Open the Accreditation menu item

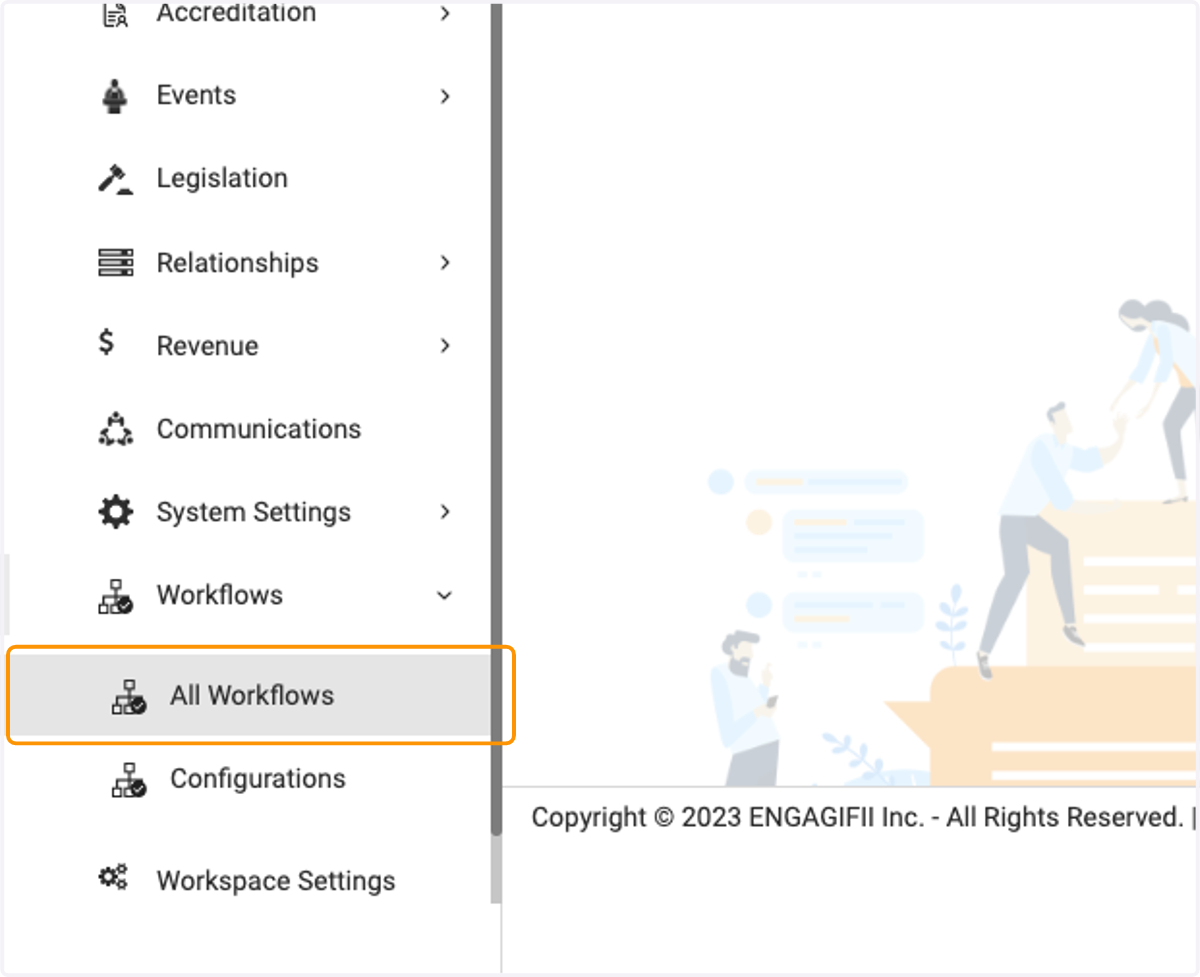coord(236,14)
